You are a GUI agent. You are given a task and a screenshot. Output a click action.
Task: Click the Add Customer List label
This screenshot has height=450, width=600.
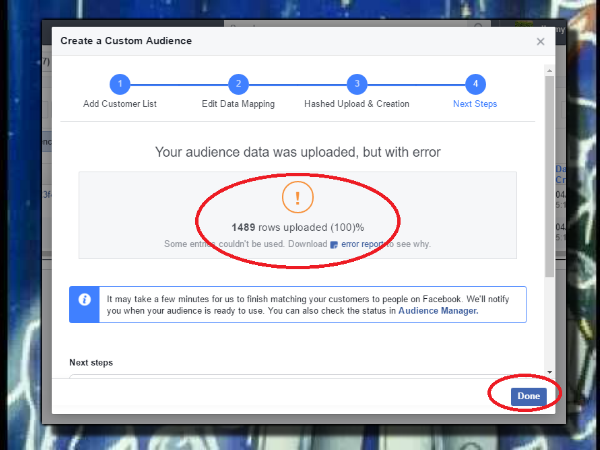120,104
